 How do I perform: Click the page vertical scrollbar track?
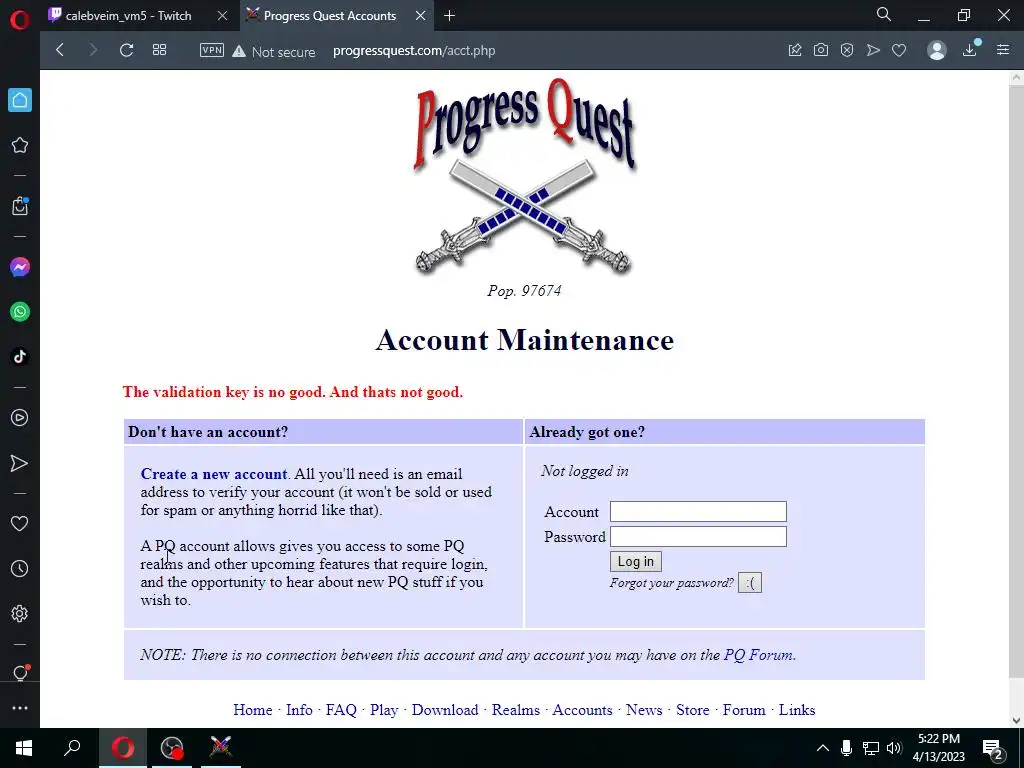1016,398
